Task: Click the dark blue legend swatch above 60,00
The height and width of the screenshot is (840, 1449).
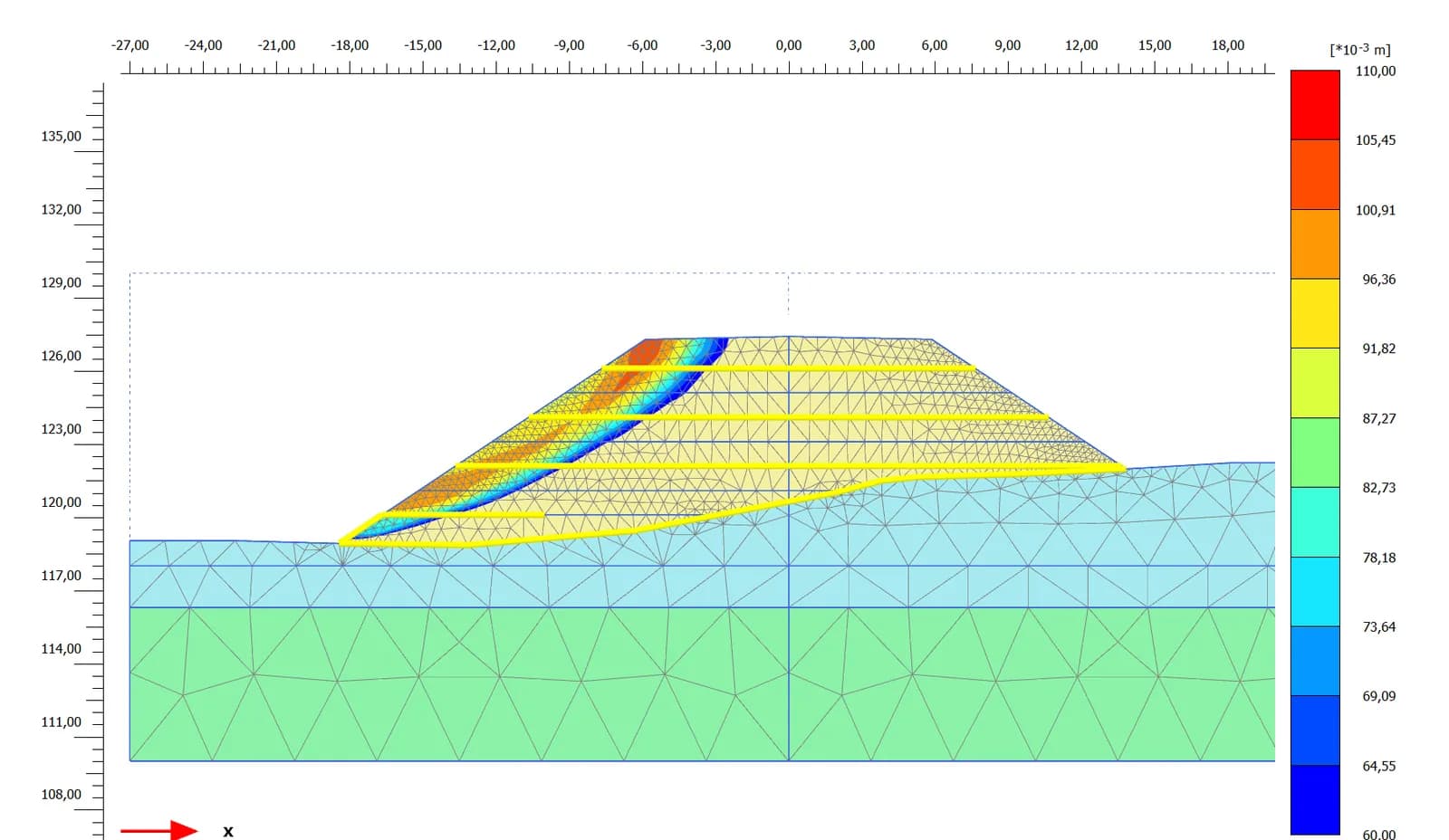Action: point(1315,800)
